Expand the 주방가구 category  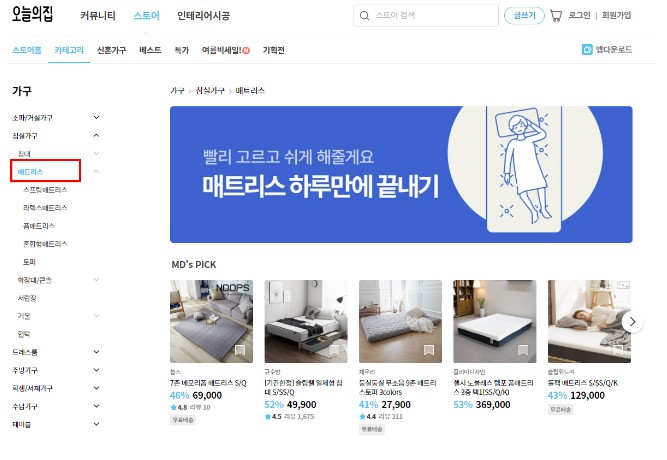click(97, 370)
